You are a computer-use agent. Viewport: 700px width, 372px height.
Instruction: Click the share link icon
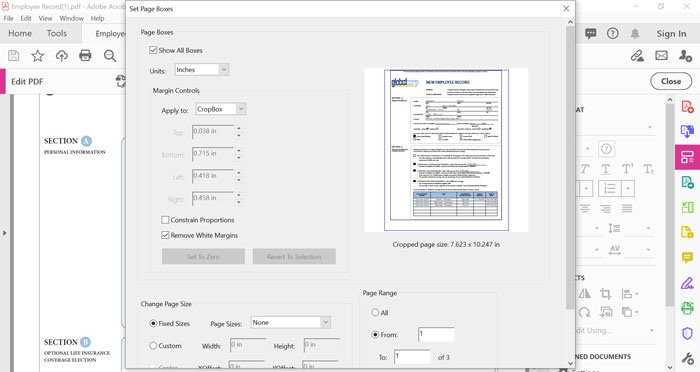click(637, 55)
